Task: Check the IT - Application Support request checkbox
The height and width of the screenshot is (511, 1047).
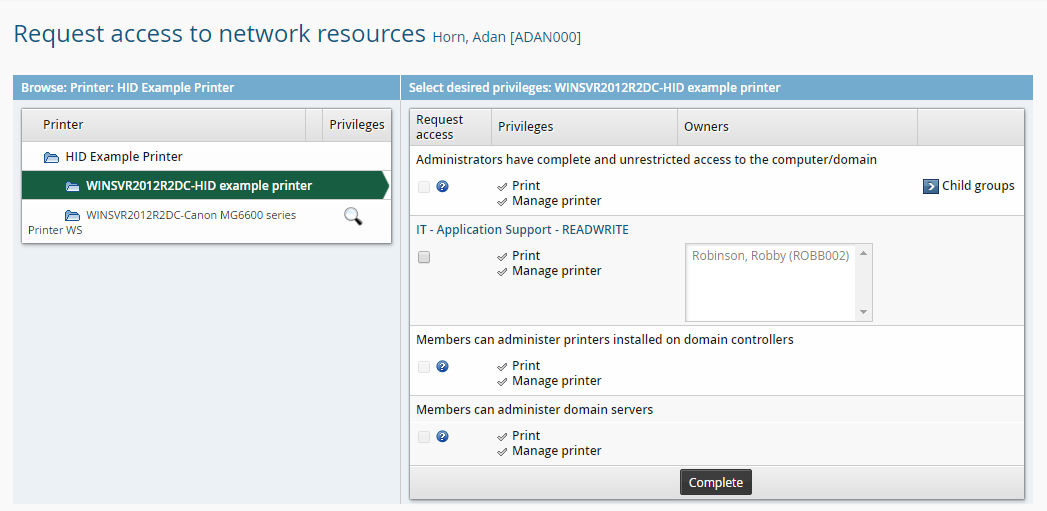Action: coord(424,257)
